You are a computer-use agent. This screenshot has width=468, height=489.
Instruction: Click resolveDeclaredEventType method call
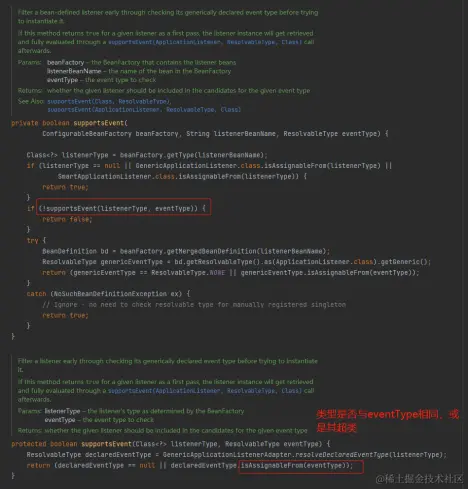(x=342, y=455)
